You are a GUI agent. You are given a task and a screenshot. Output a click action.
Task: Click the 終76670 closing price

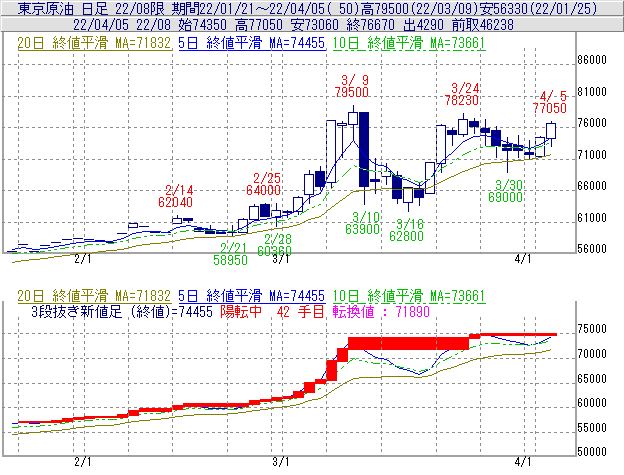(x=370, y=25)
